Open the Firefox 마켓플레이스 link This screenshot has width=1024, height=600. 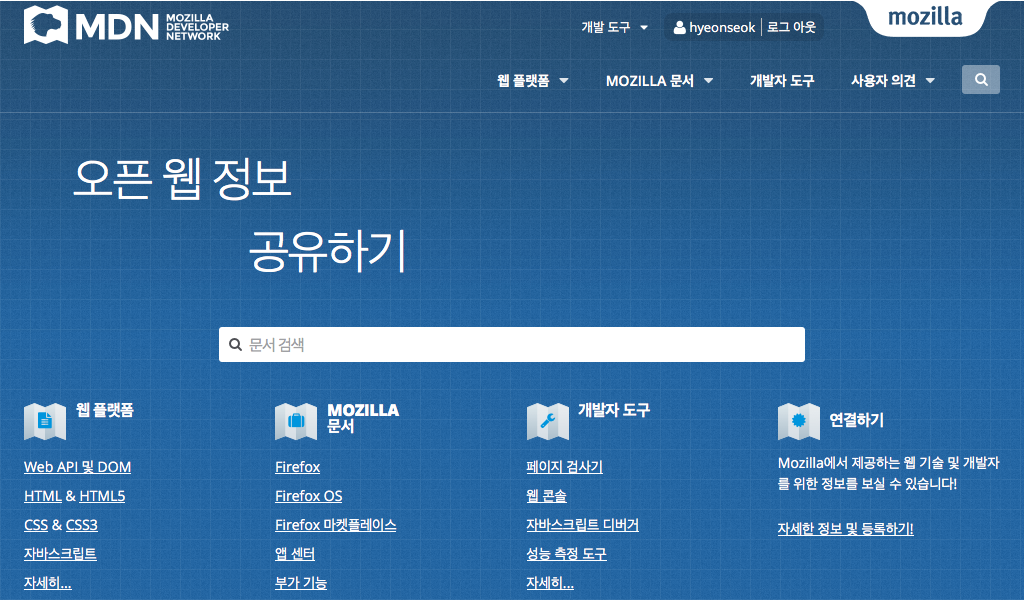336,525
